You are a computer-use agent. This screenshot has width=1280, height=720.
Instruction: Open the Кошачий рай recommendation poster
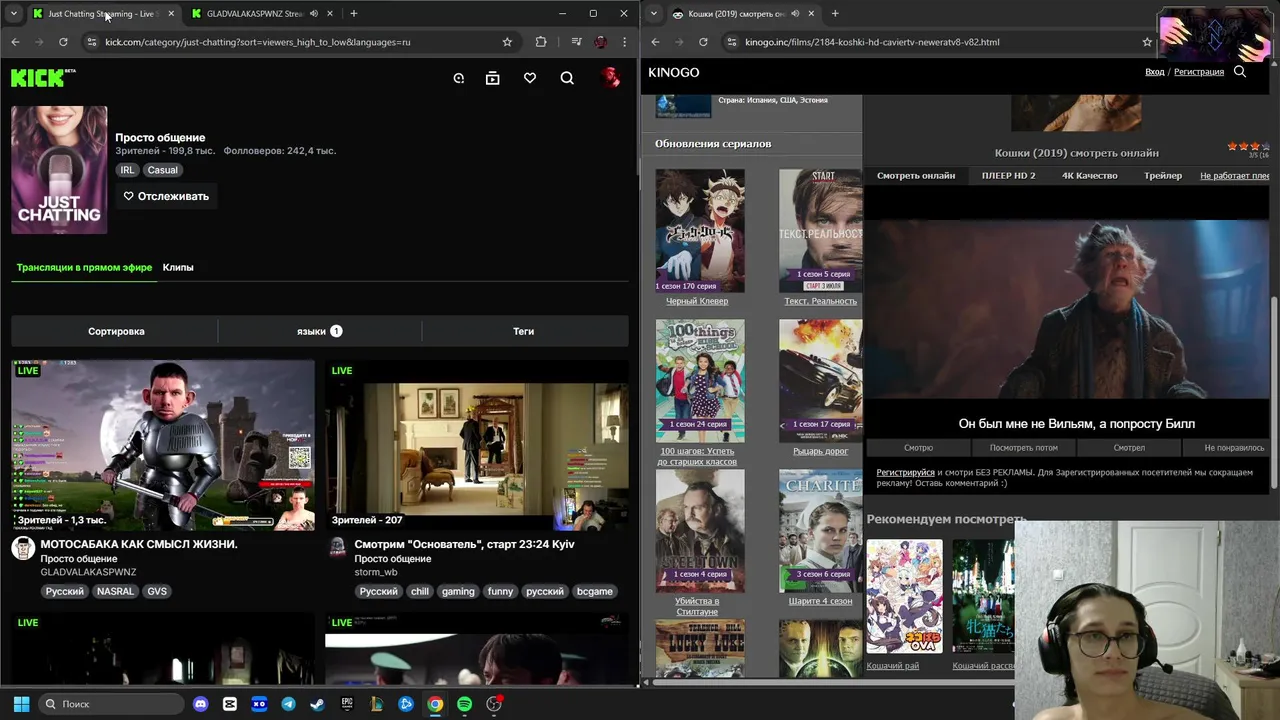pos(904,597)
